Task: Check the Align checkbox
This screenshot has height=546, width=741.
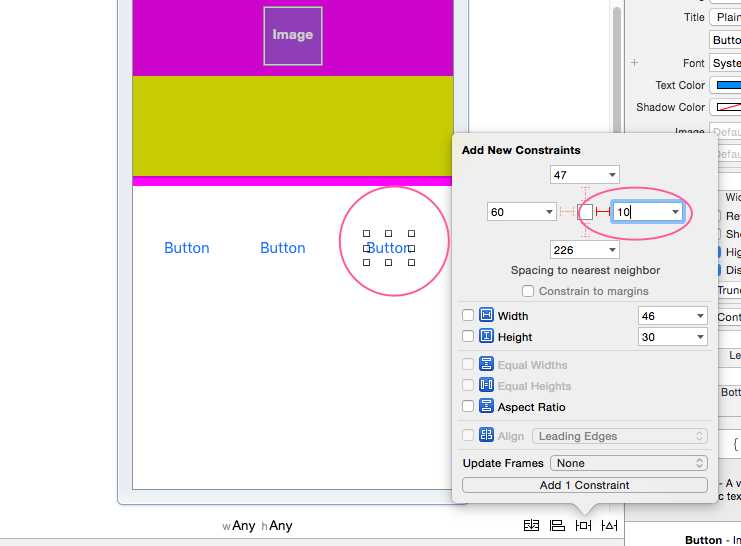Action: tap(467, 435)
